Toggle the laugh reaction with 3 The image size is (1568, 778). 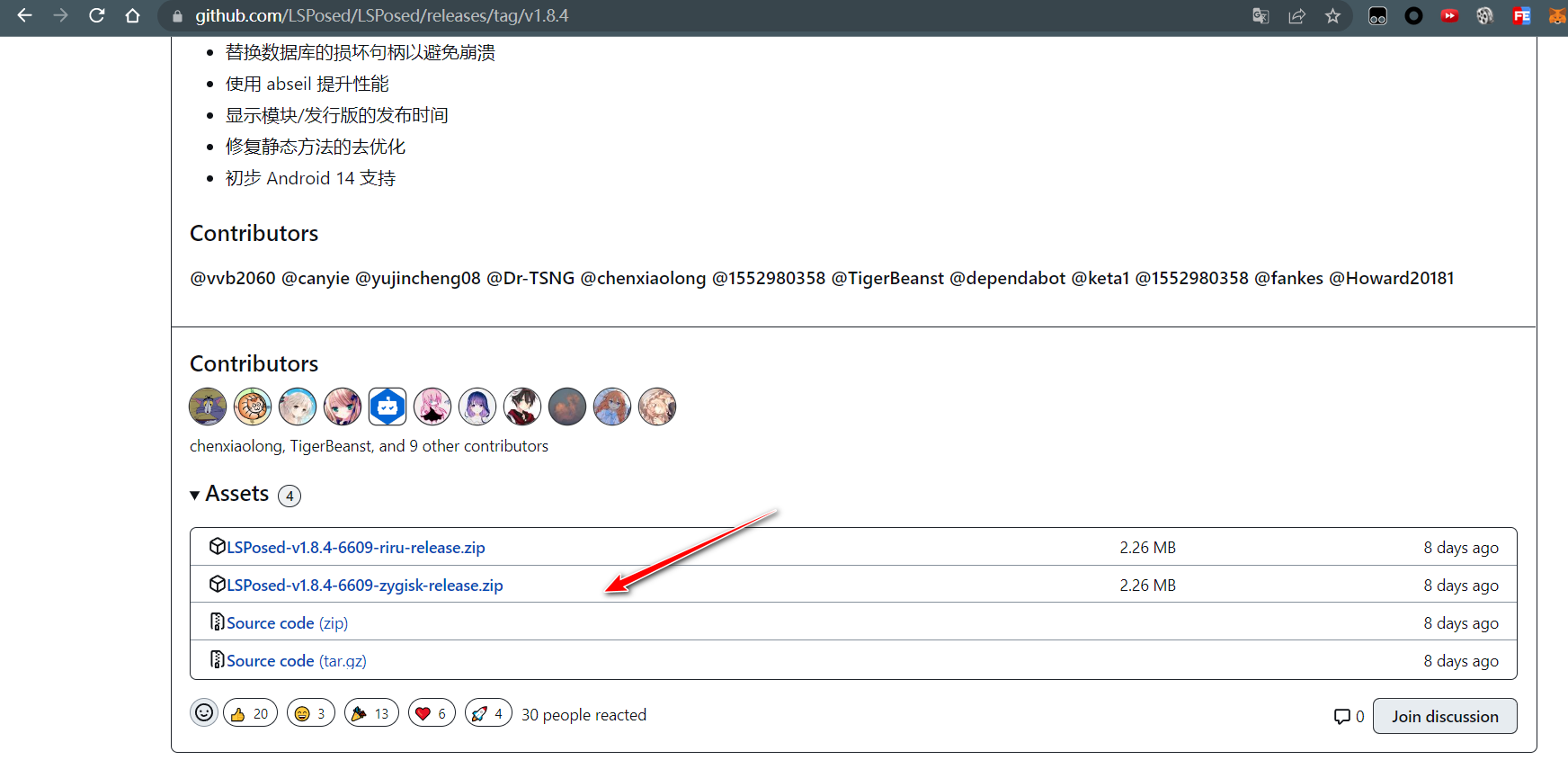pos(311,712)
